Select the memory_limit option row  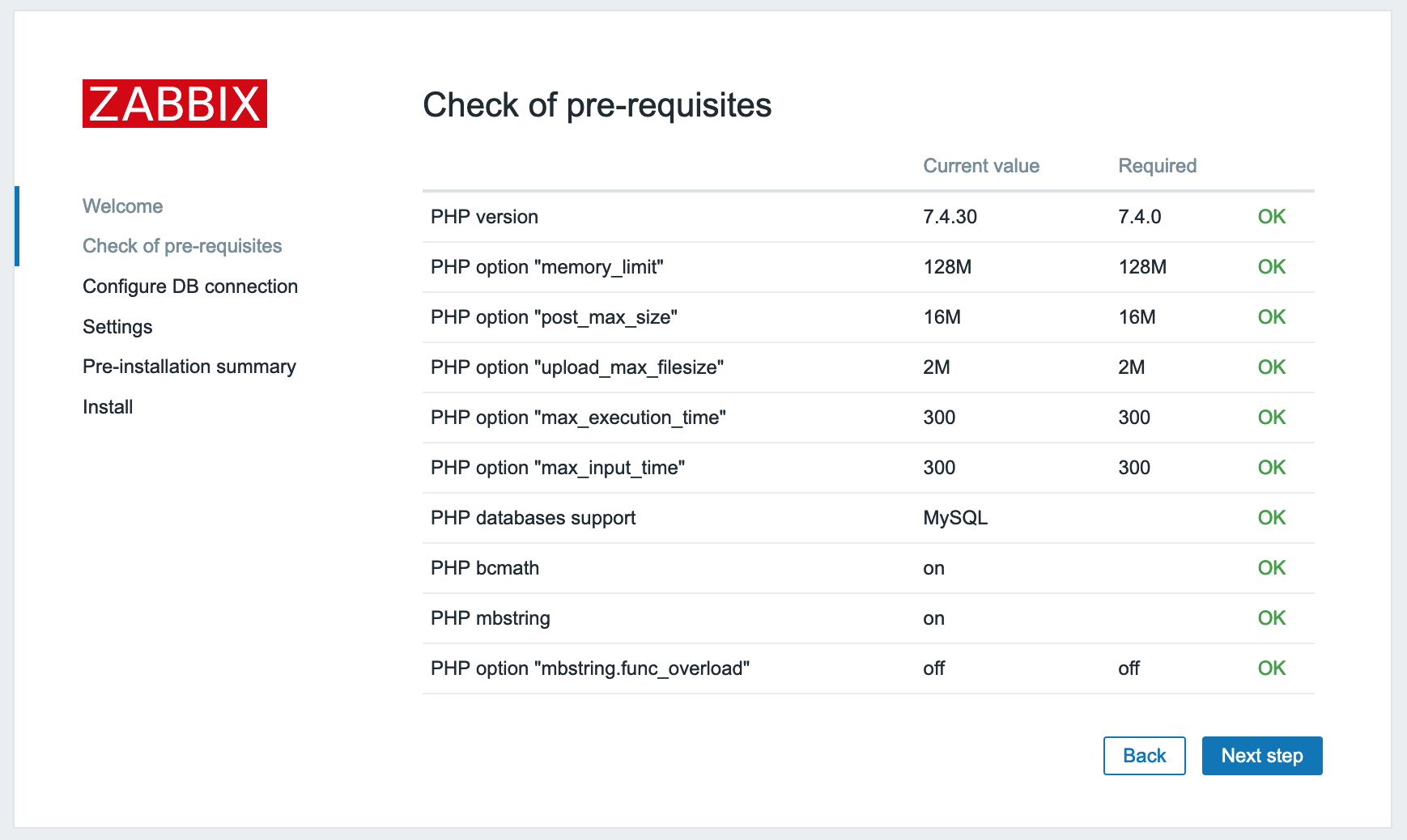coord(547,267)
